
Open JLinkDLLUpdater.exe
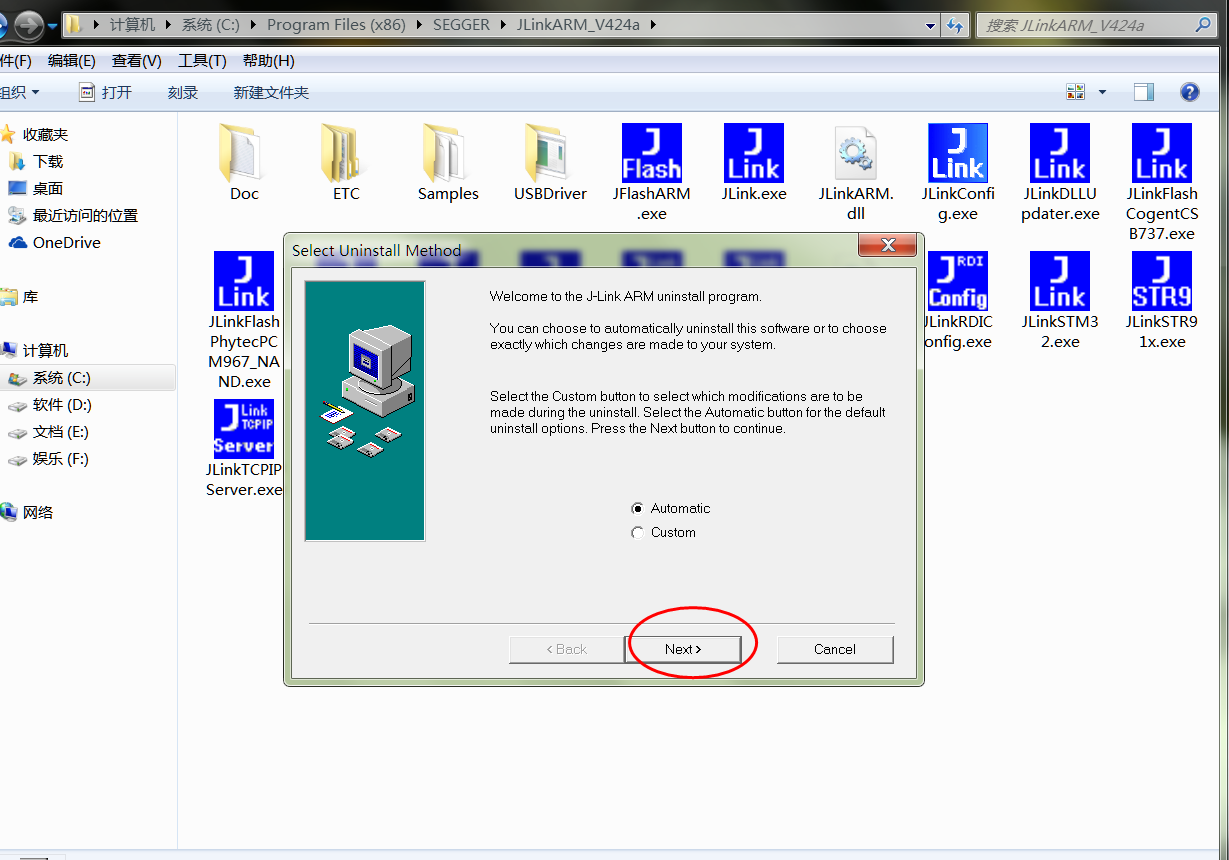tap(1059, 155)
